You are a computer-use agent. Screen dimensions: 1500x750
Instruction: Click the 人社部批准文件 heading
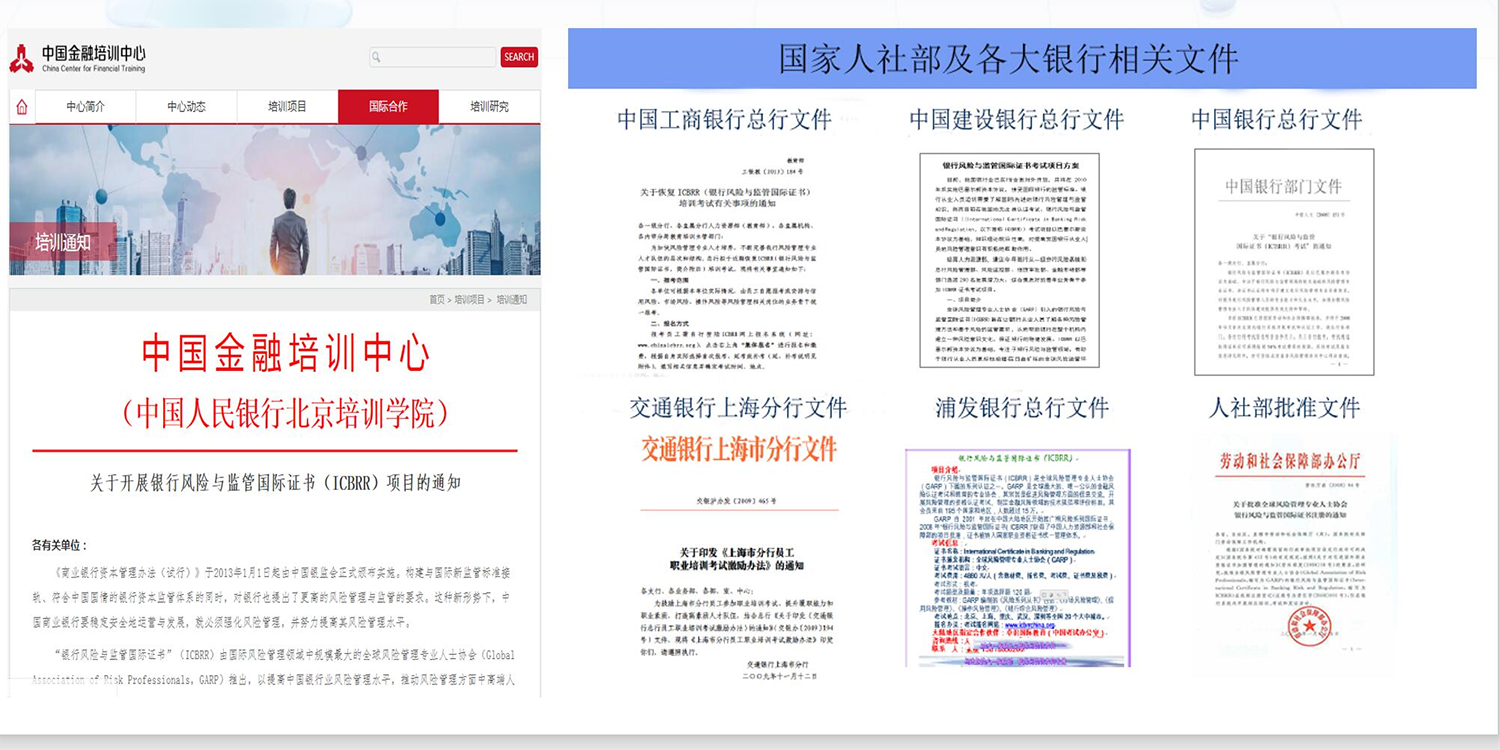1284,408
